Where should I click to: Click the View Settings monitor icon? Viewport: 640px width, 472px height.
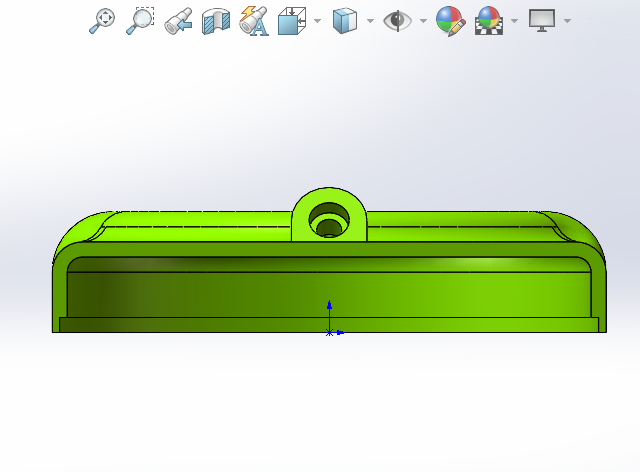tap(542, 21)
